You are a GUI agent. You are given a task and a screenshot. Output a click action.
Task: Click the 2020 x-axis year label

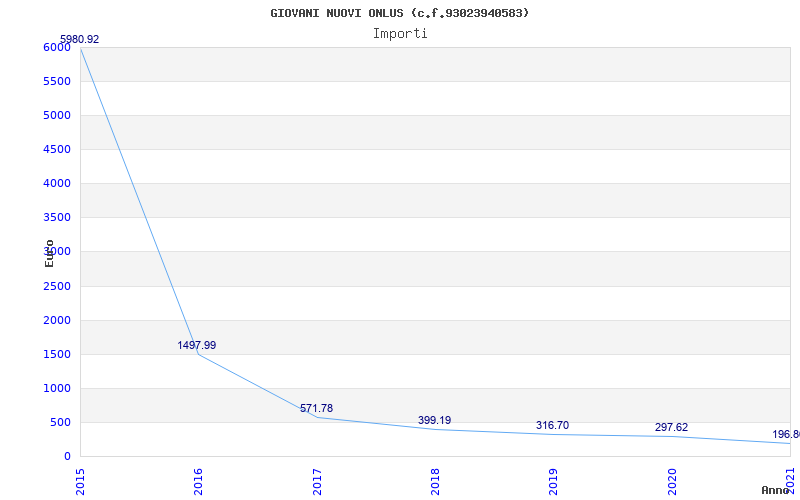[x=671, y=482]
